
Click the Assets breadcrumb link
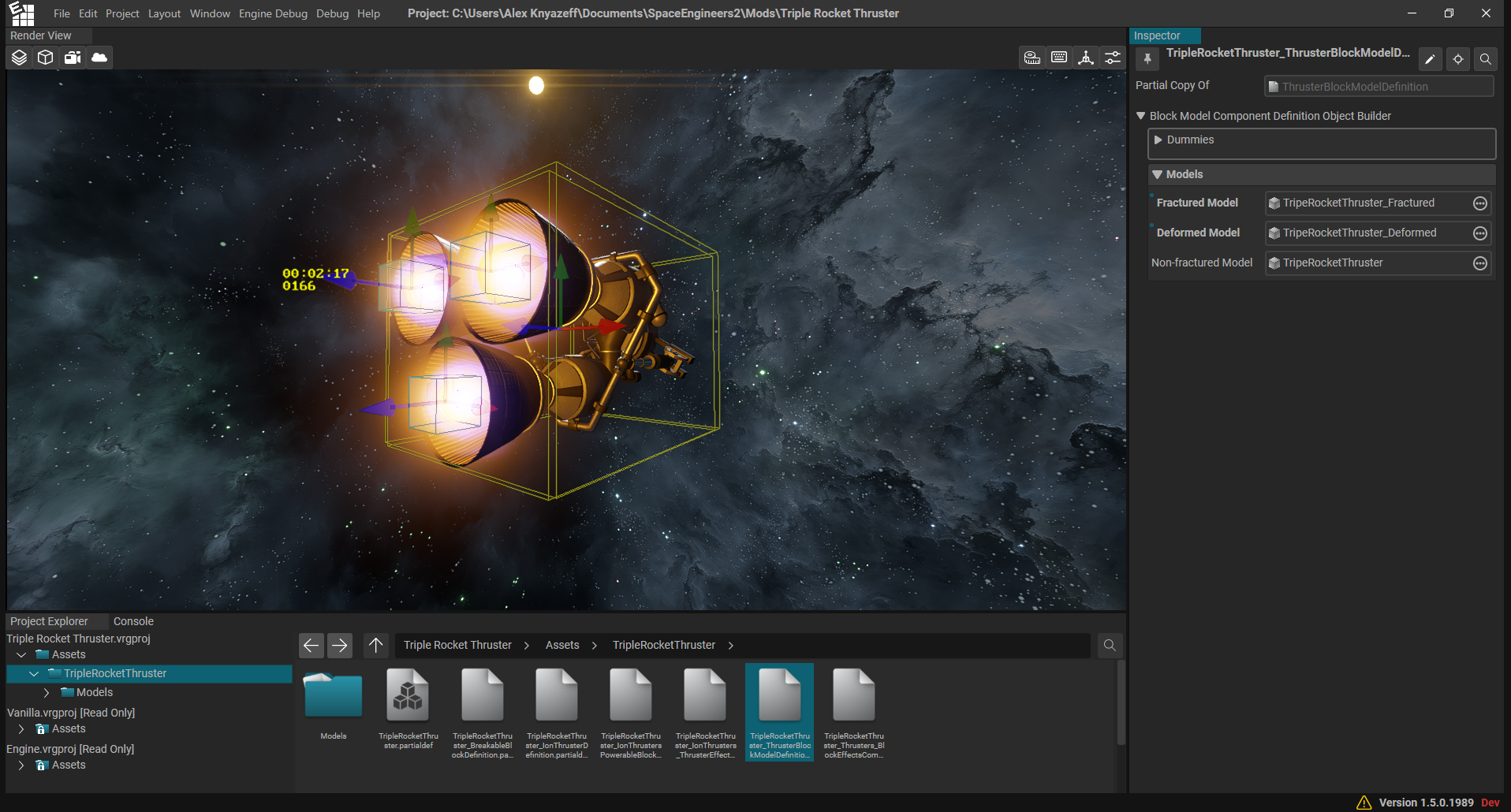point(562,645)
